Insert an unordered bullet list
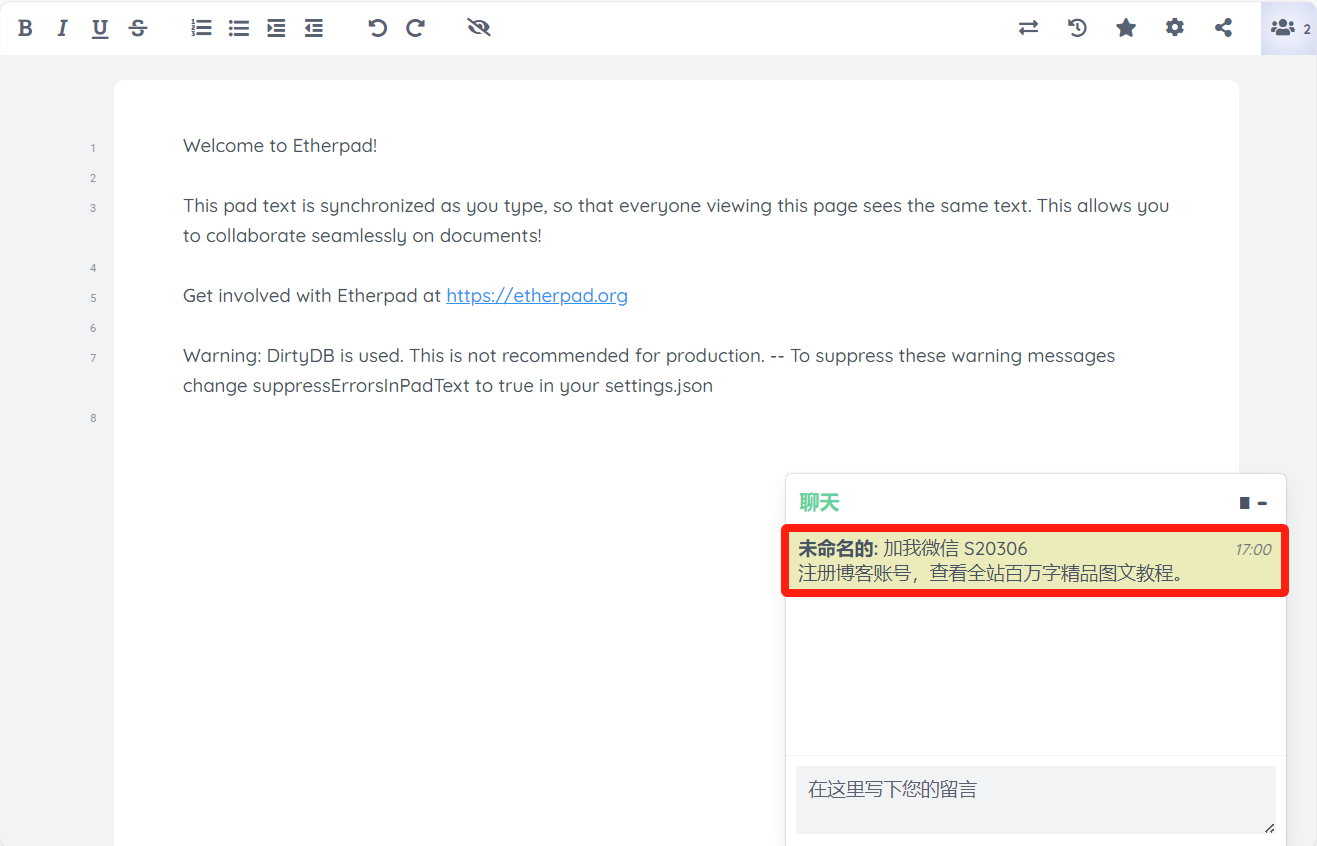Image resolution: width=1317 pixels, height=846 pixels. (239, 28)
